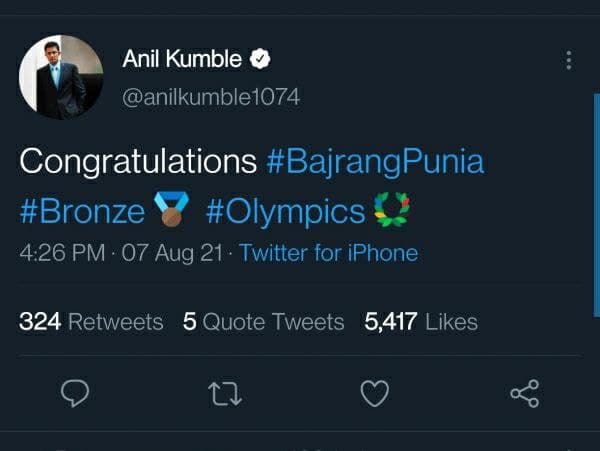600x451 pixels.
Task: Reply to Anil Kumble's tweet
Action: [76, 394]
